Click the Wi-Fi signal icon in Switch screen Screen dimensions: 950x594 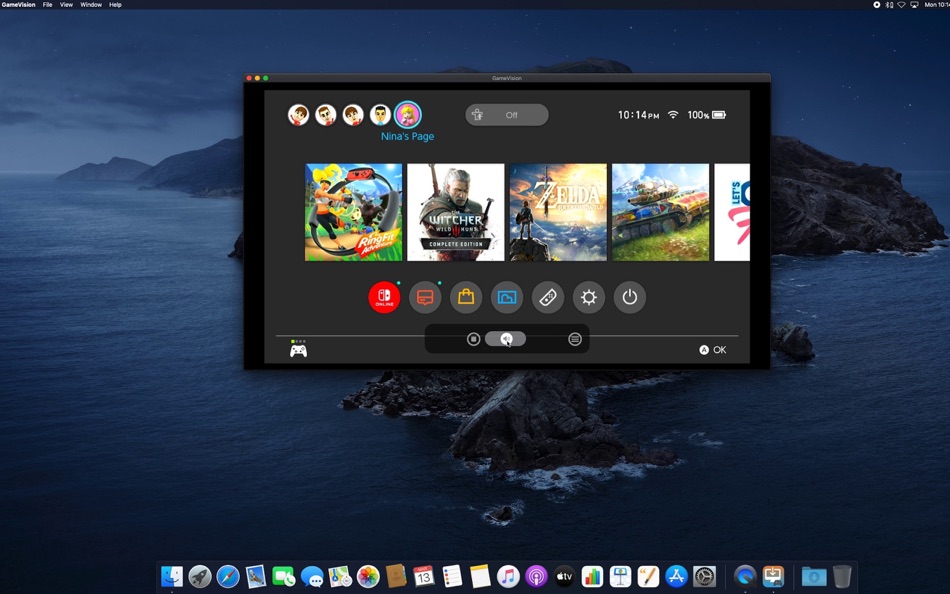point(673,115)
